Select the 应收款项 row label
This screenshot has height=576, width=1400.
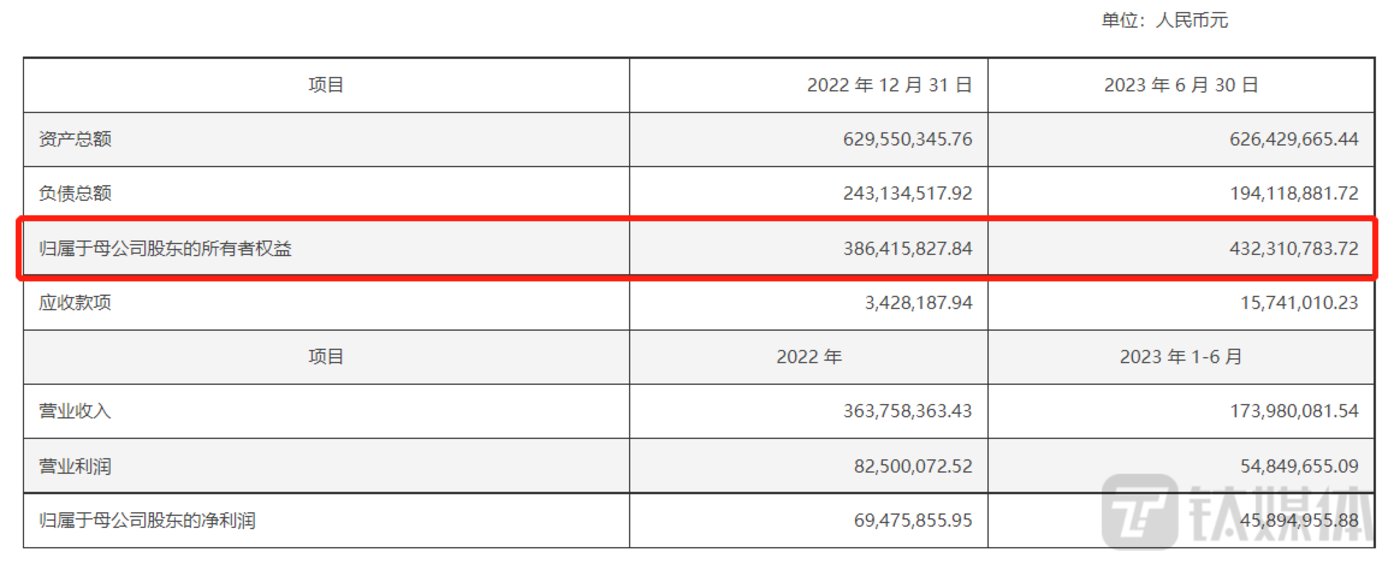75,302
